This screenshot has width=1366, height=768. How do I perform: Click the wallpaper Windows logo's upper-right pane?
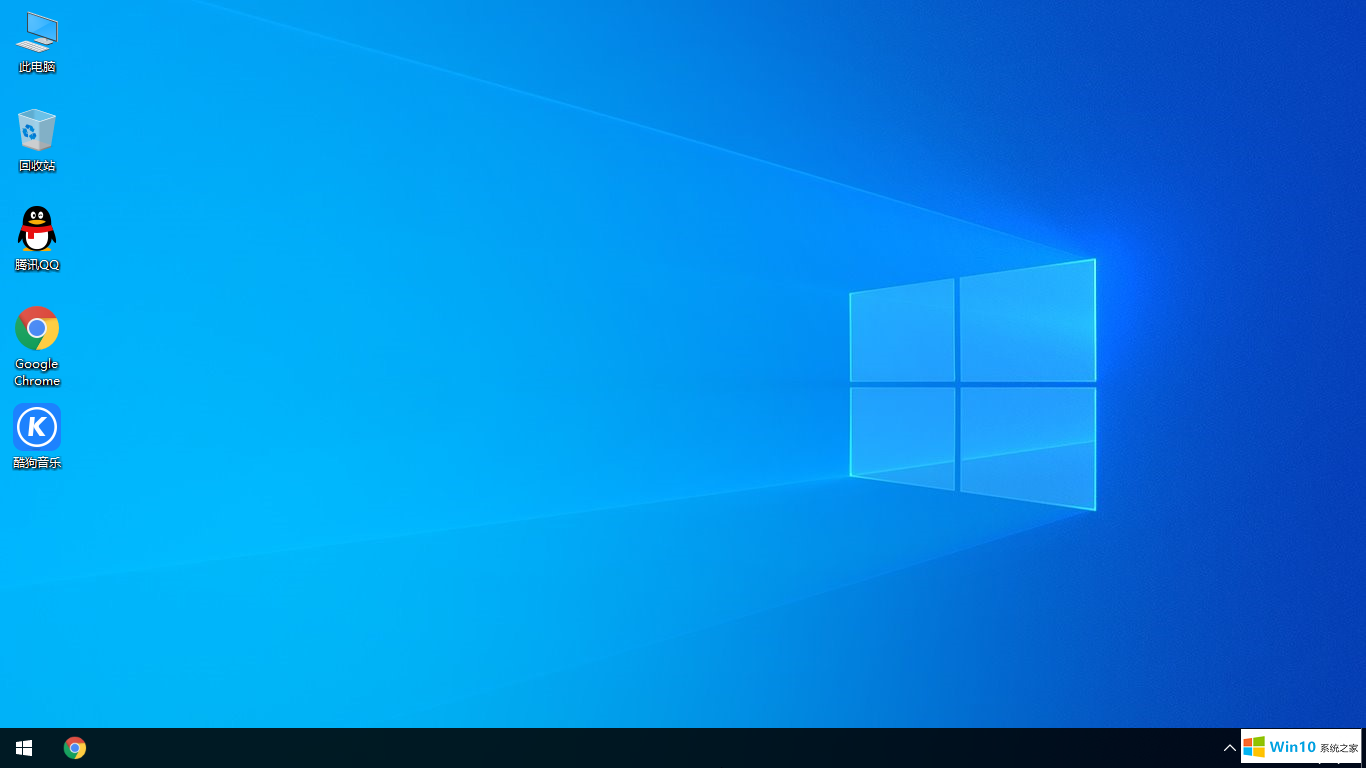(x=1027, y=322)
